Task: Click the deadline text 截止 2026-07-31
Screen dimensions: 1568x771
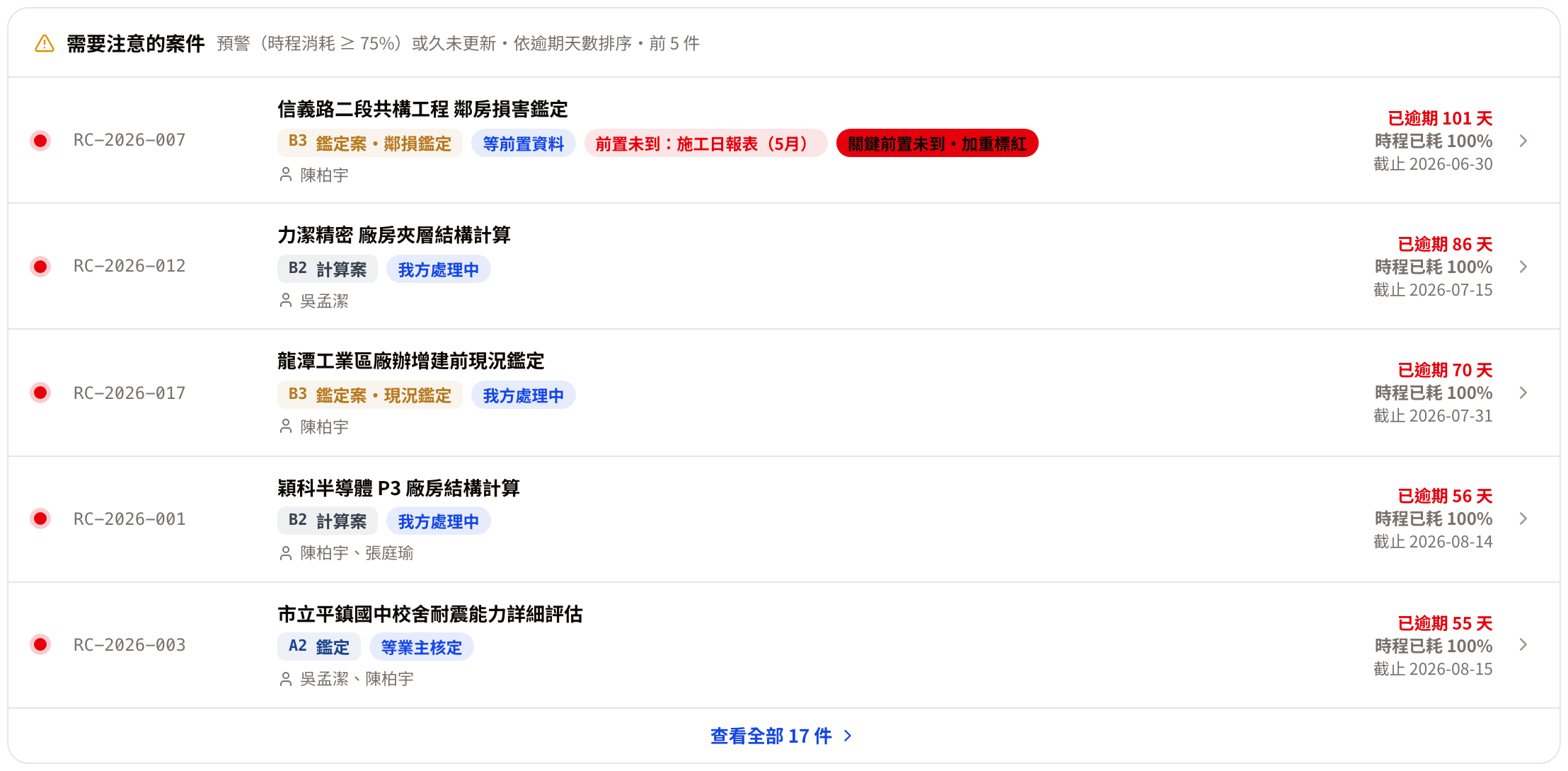Action: click(x=1433, y=416)
